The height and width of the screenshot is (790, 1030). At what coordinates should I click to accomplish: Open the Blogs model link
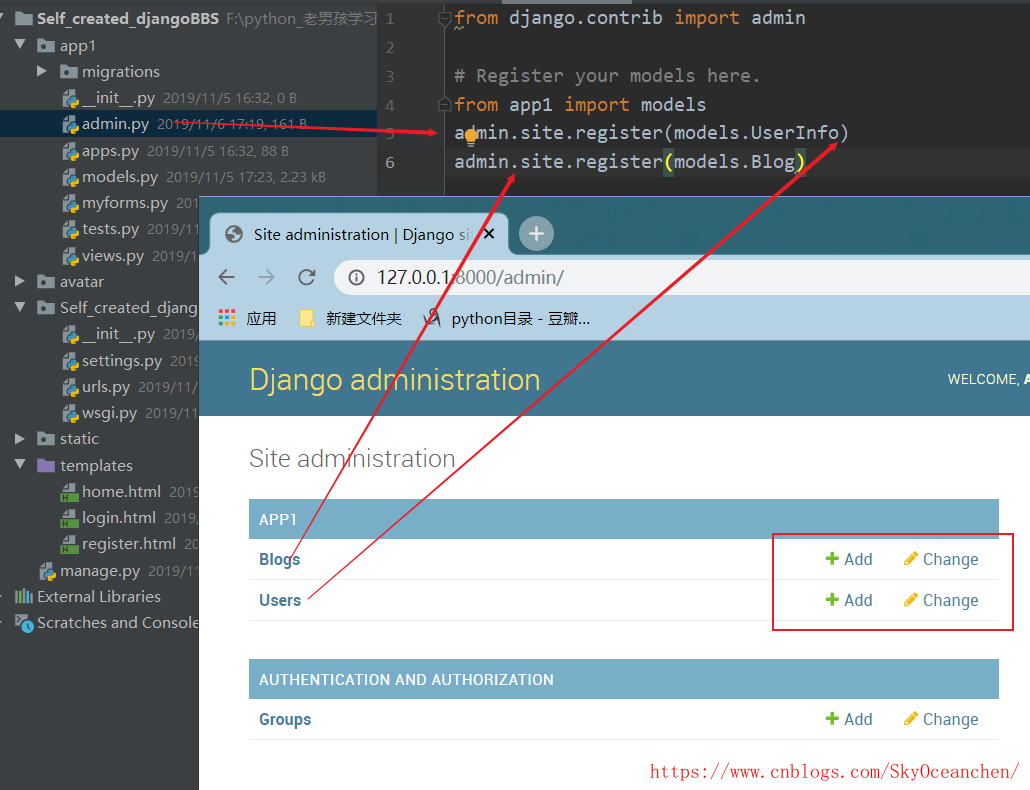point(280,560)
